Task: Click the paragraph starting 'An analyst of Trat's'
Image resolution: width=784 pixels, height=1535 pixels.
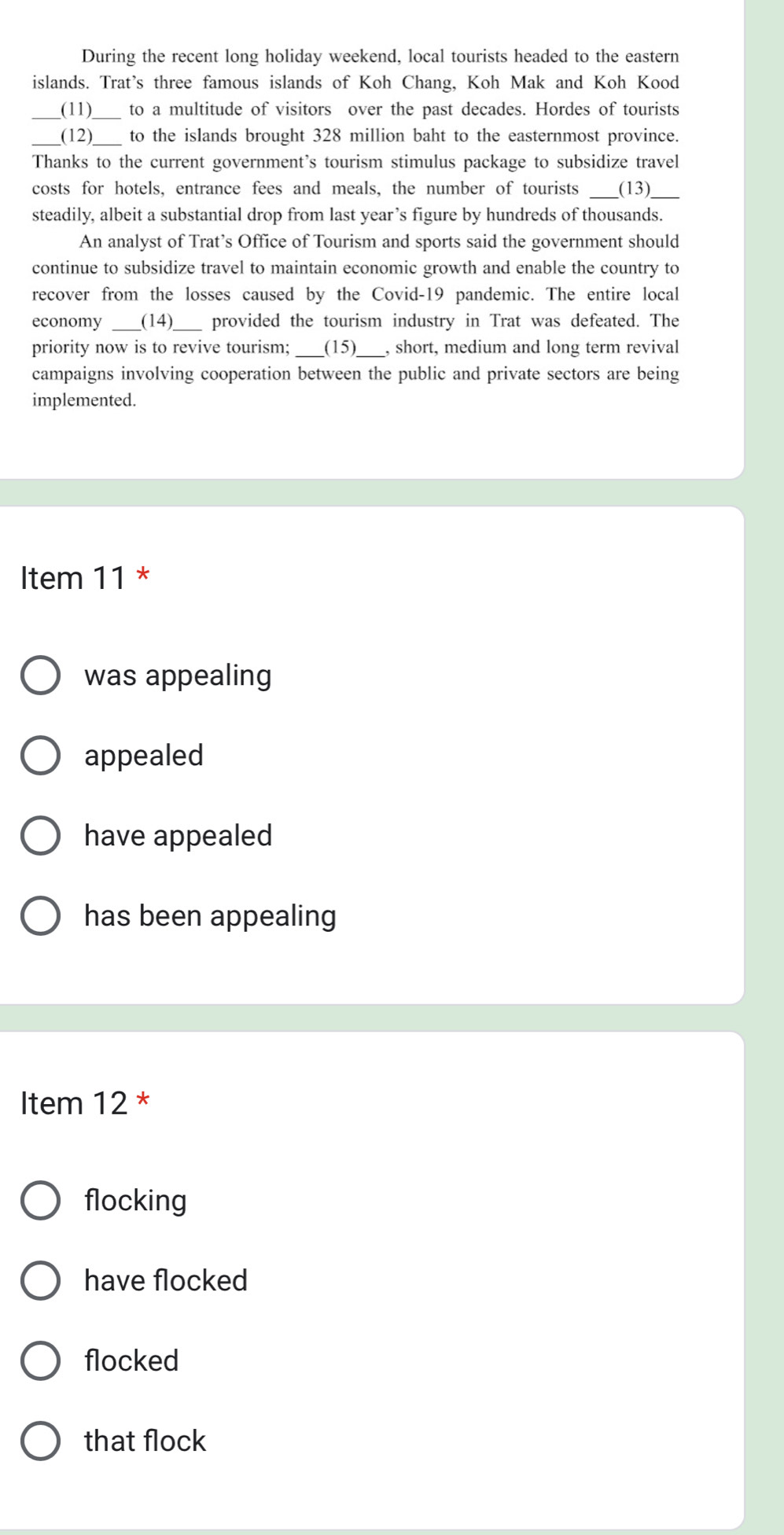Action: 355,321
